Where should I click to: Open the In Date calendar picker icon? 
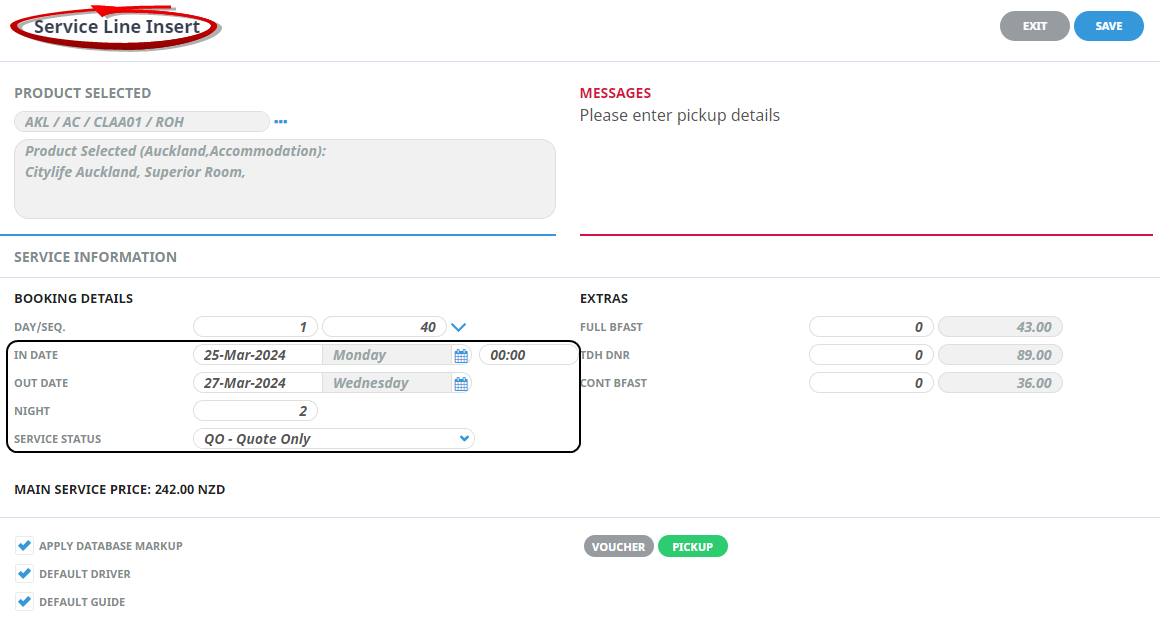[461, 356]
